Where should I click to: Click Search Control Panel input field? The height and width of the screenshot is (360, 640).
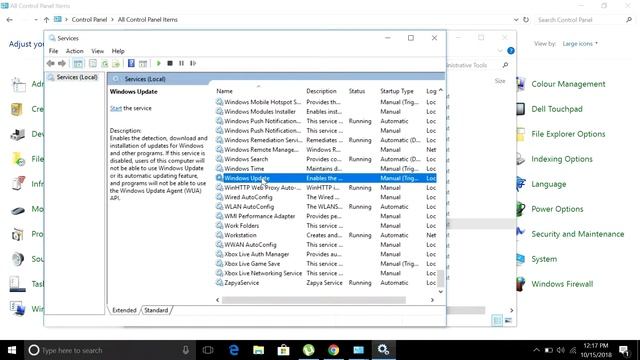(580, 20)
